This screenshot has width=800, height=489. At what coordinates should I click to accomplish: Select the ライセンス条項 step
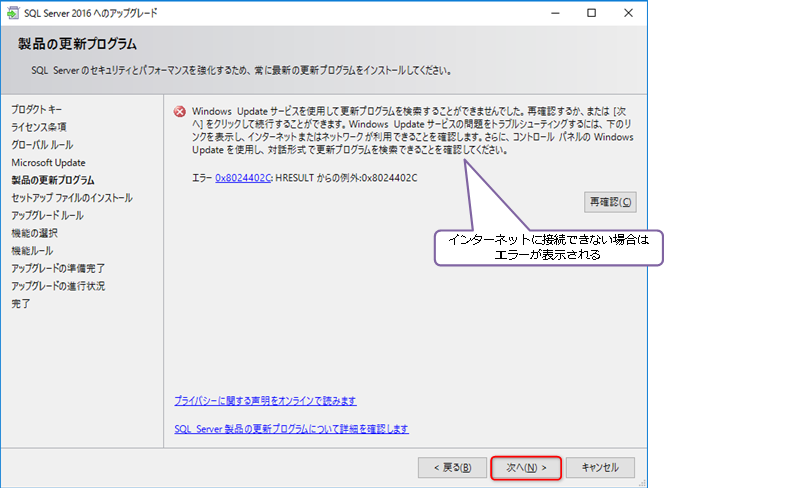click(39, 127)
